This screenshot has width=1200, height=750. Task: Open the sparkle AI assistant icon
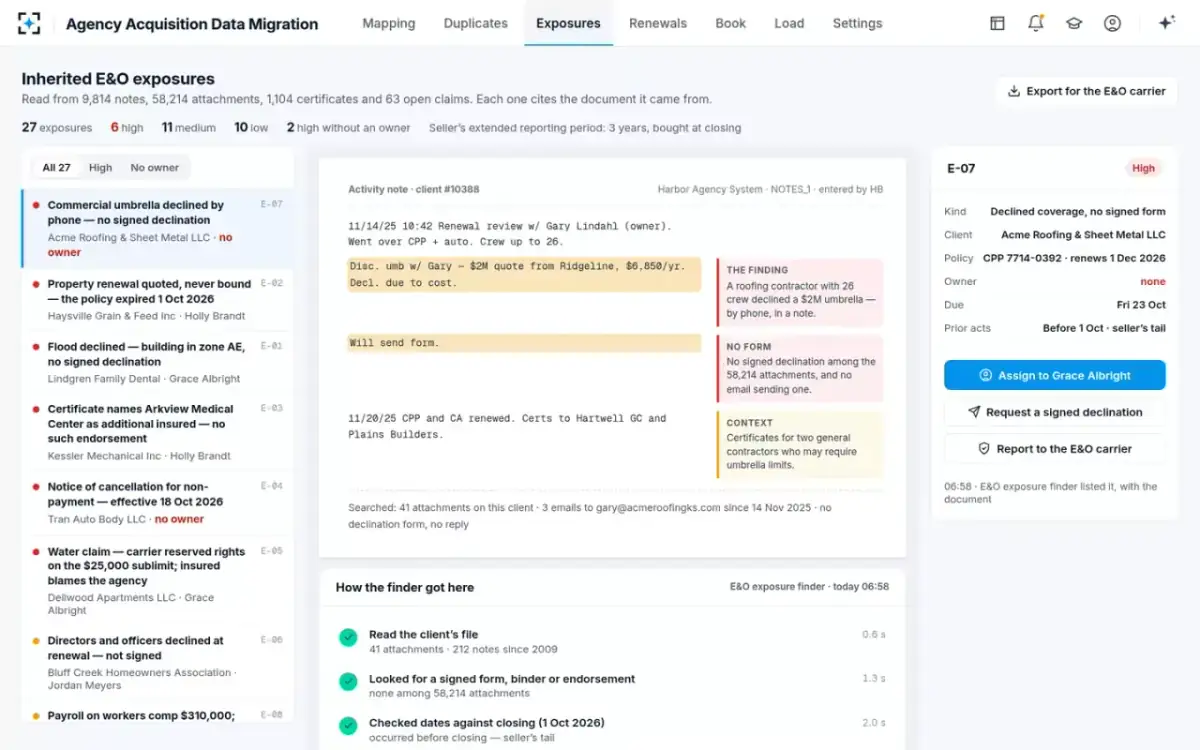[x=1166, y=23]
